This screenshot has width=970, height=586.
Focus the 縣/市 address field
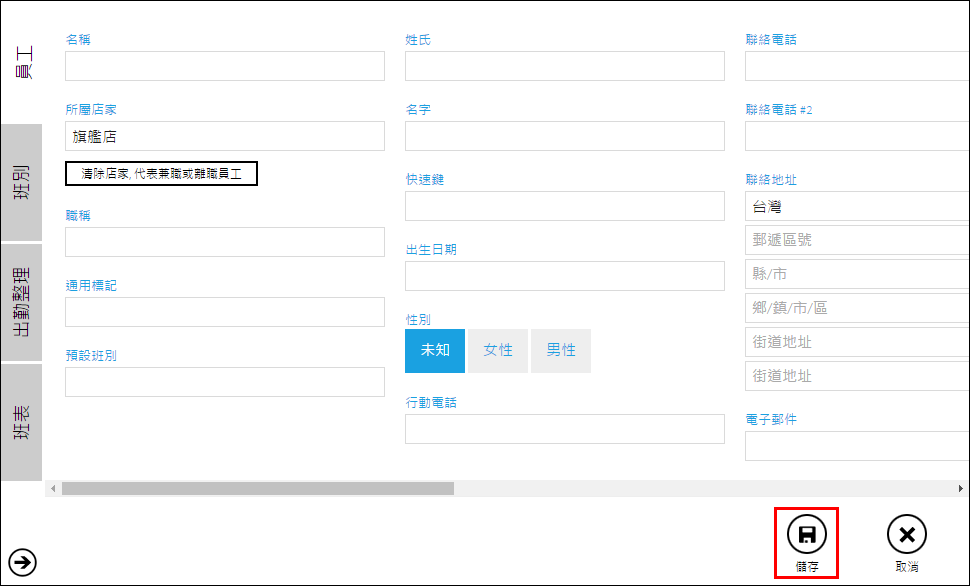click(x=857, y=274)
